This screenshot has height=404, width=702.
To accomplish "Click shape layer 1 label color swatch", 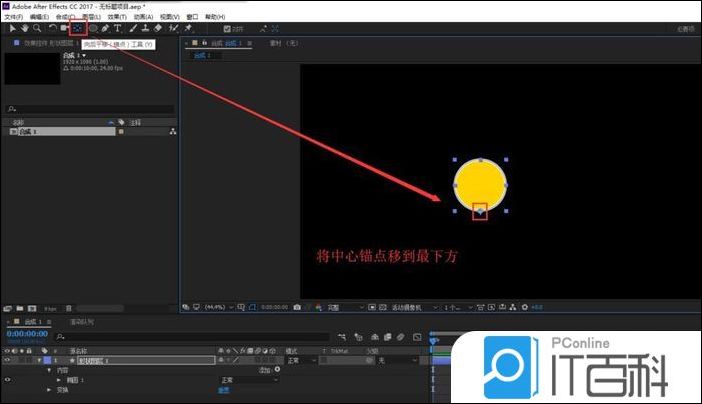I will coord(47,360).
